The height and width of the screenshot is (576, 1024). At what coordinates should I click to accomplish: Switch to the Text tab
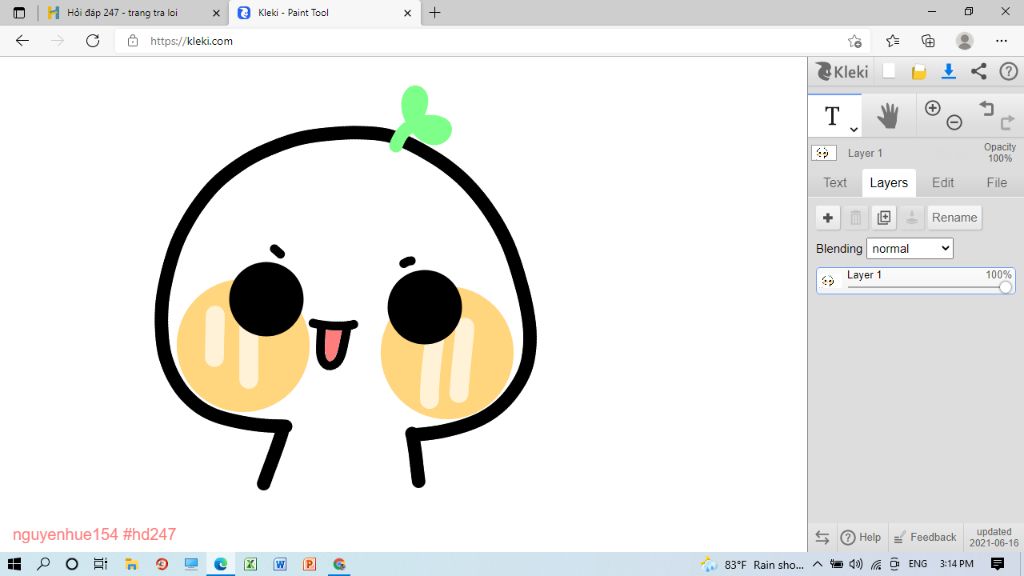click(x=835, y=183)
